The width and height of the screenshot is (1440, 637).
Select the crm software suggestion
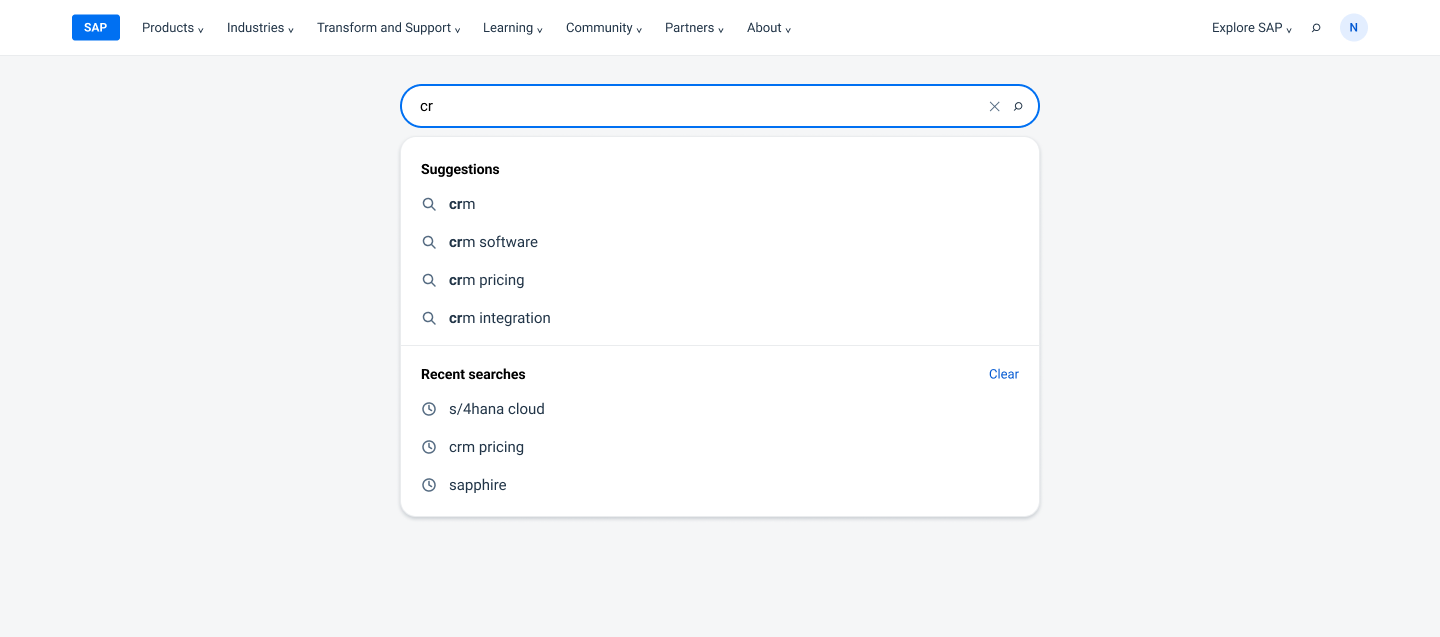720,242
